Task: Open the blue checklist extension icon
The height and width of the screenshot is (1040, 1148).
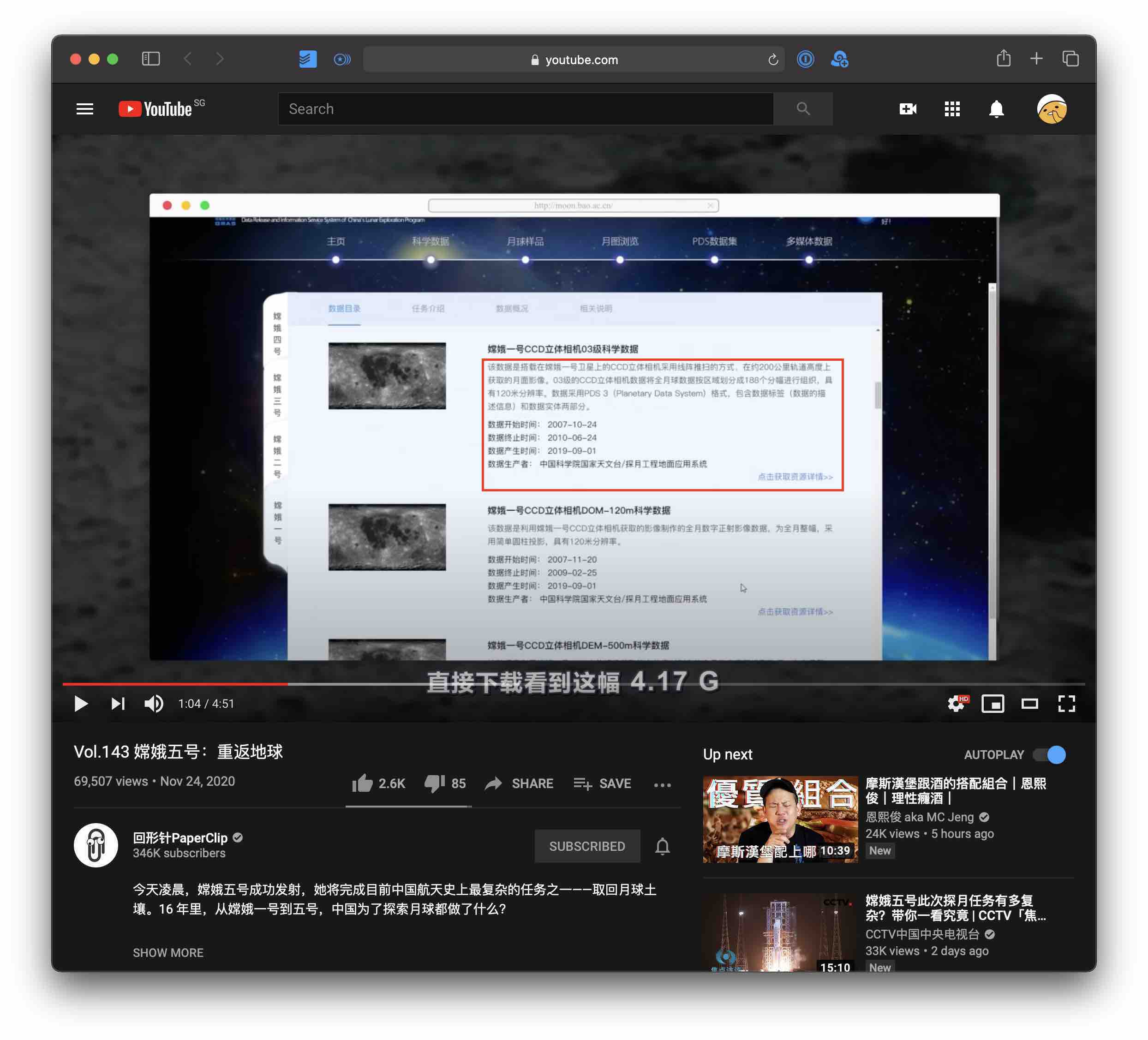Action: (308, 59)
